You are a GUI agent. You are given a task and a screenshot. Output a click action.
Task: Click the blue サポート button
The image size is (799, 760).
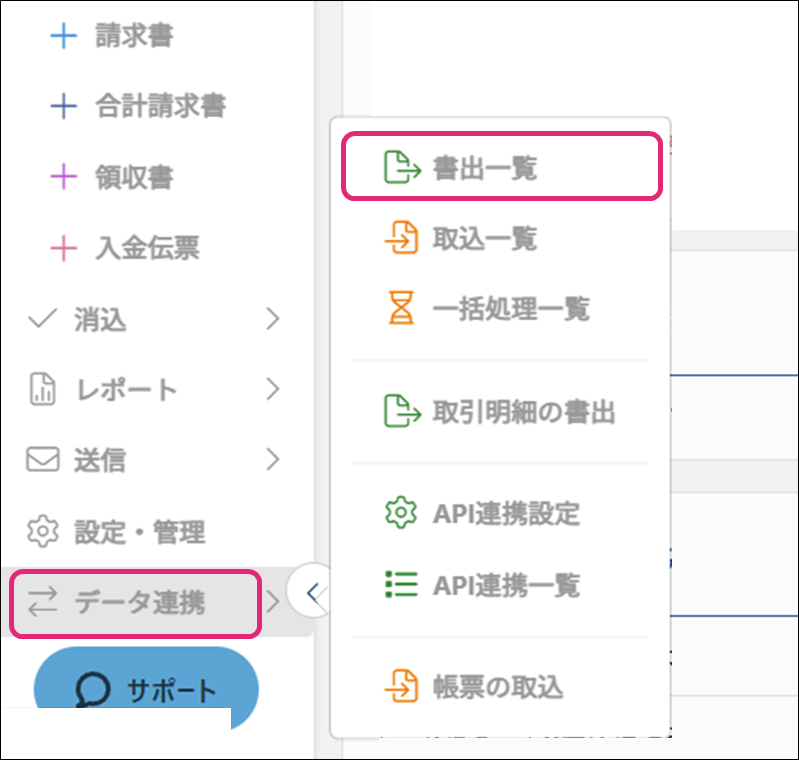click(x=146, y=689)
